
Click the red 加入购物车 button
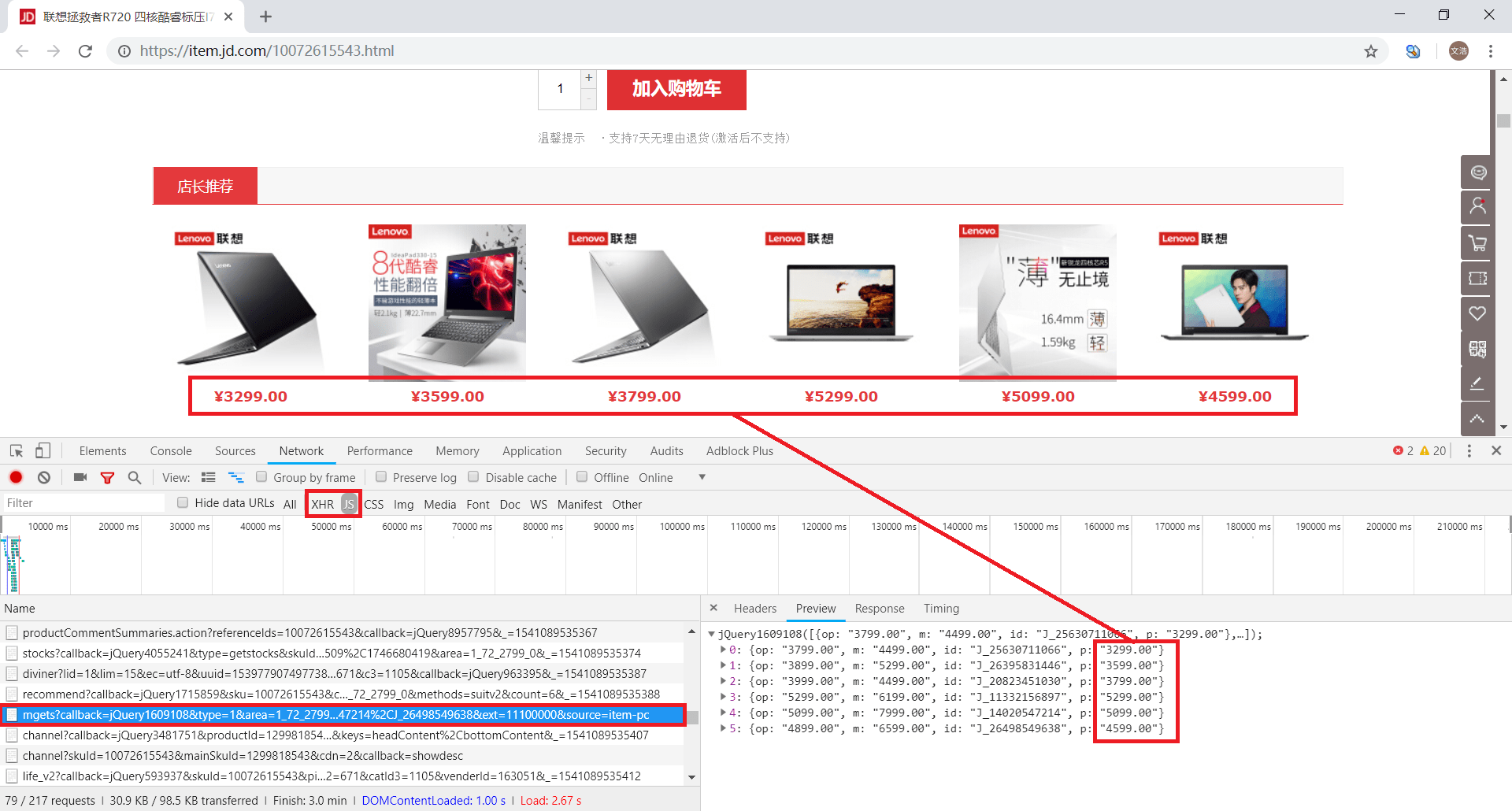tap(676, 89)
